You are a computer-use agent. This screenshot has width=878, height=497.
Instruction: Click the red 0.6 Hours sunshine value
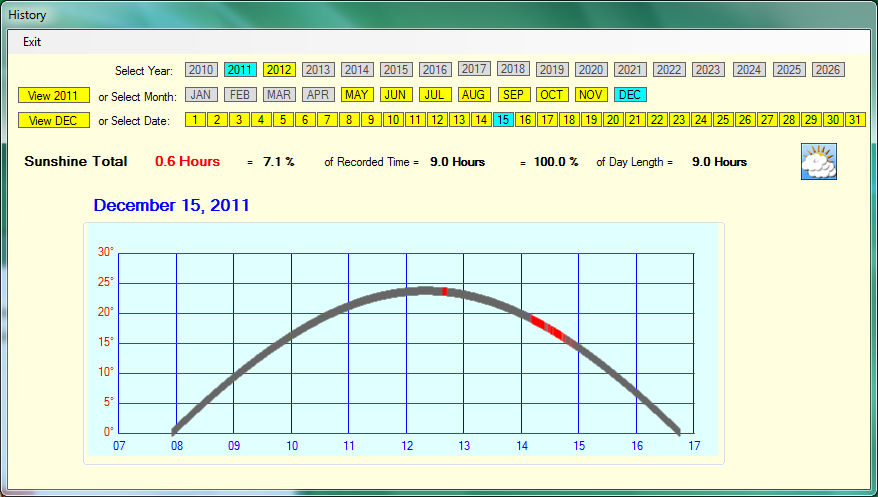coord(188,161)
